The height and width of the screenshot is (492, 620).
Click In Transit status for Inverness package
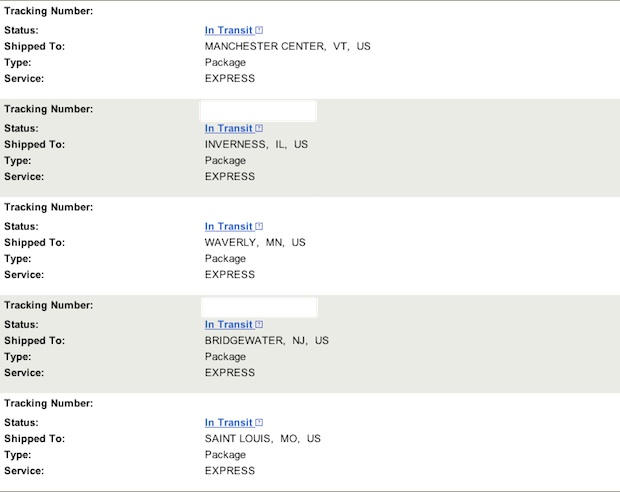coord(228,128)
